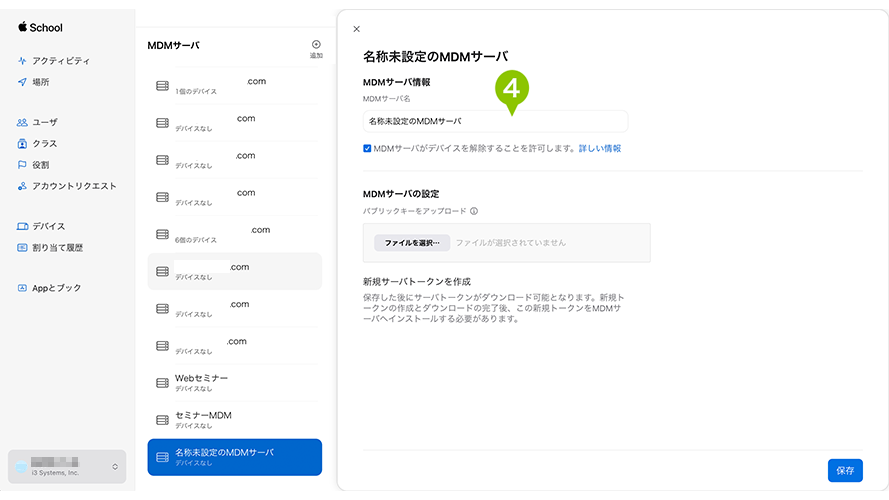
Task: Close the MDM server detail panel
Action: click(357, 29)
